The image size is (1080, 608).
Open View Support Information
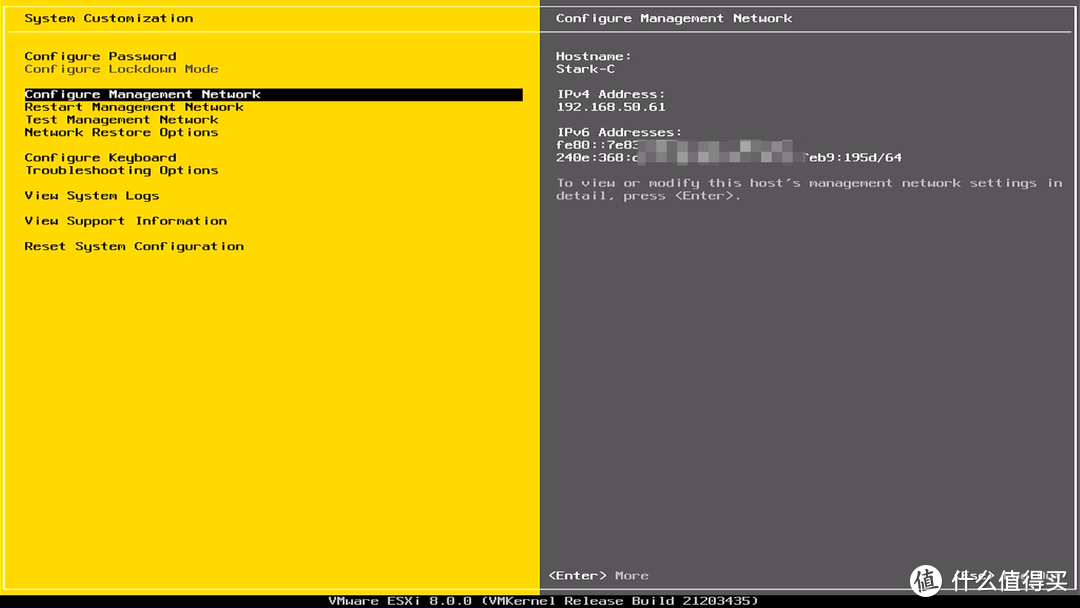[126, 221]
